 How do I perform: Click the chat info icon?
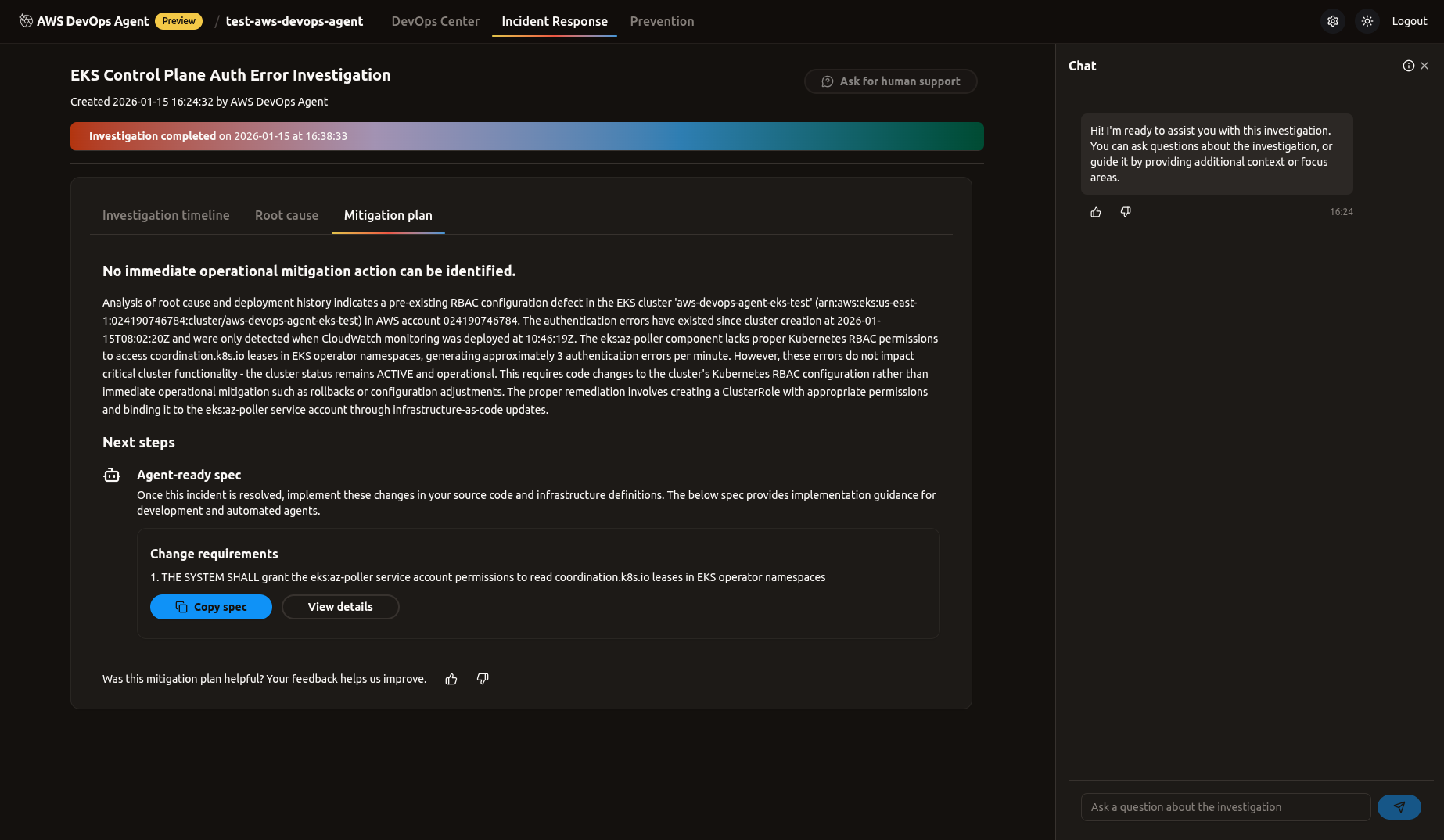[x=1408, y=66]
